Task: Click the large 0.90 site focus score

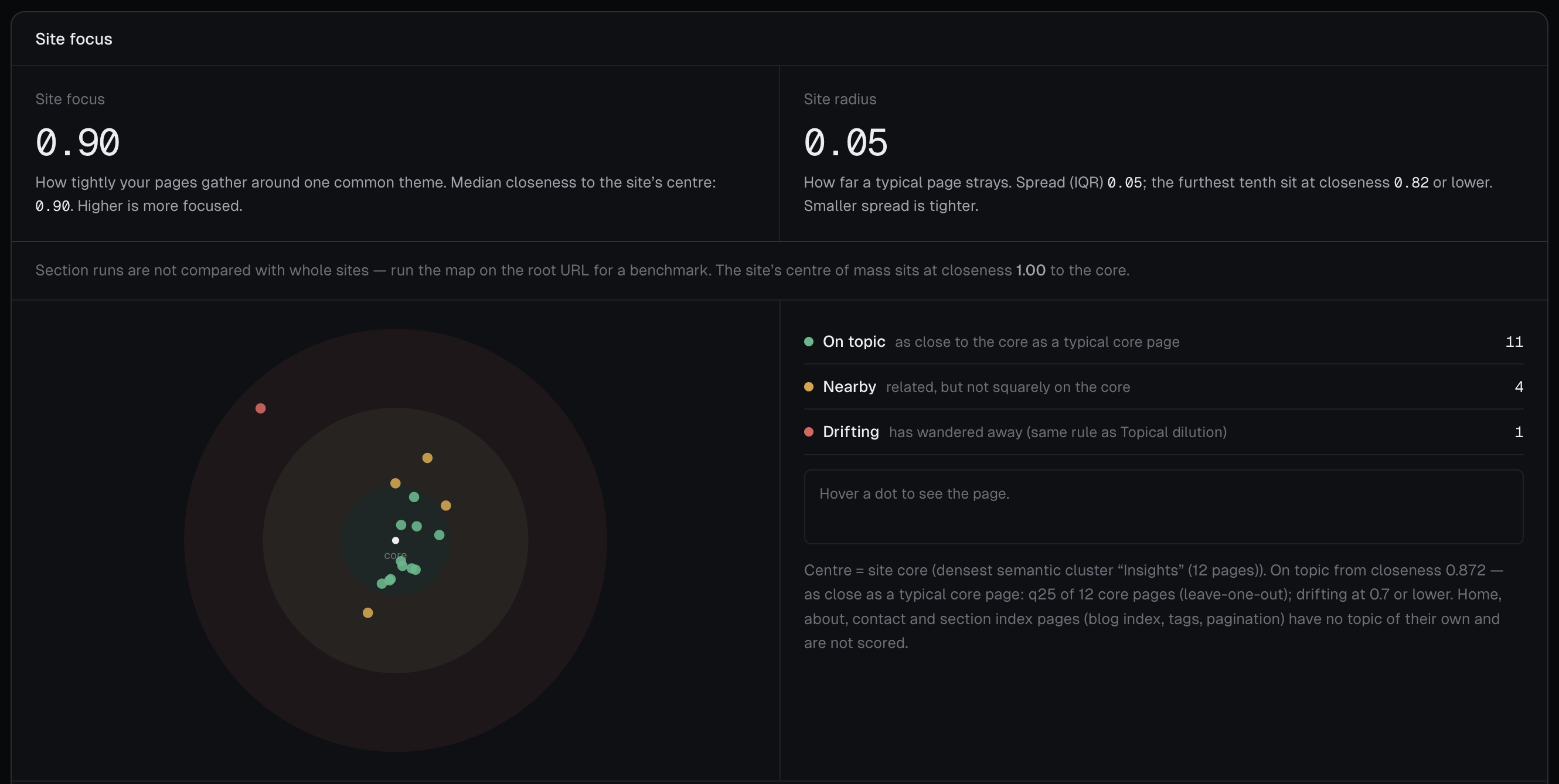Action: [x=77, y=143]
